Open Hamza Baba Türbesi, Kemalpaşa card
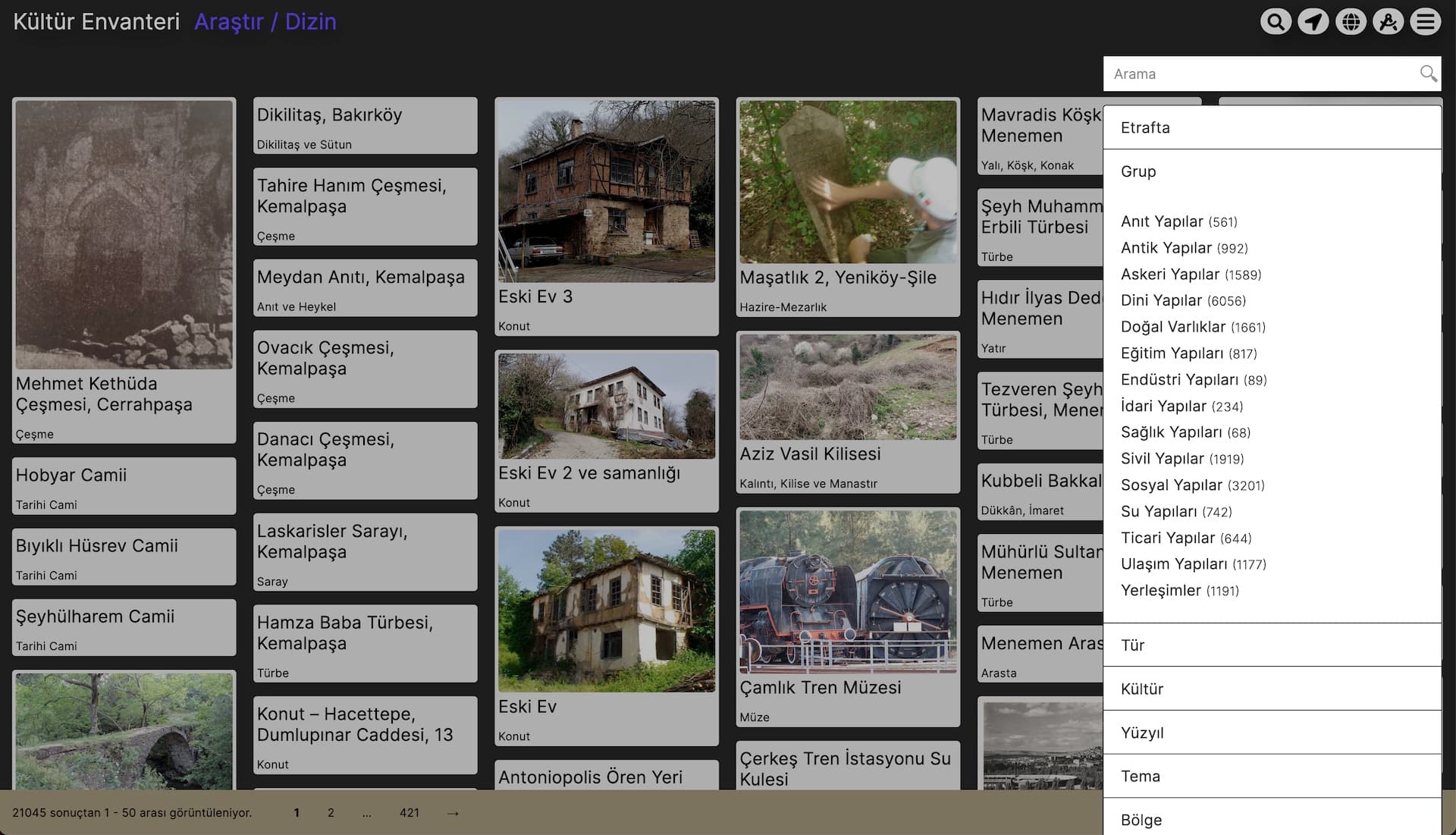Screen dimensions: 1456x835 (x=366, y=644)
